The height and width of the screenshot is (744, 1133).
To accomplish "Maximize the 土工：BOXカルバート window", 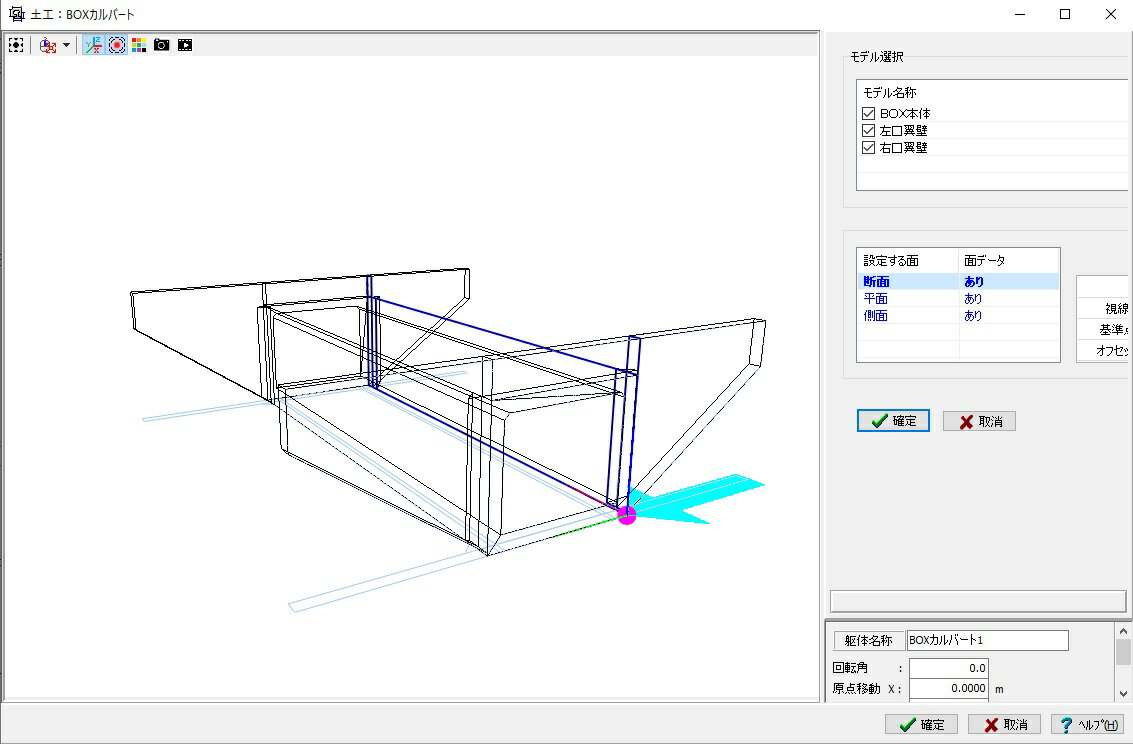I will coord(1065,14).
